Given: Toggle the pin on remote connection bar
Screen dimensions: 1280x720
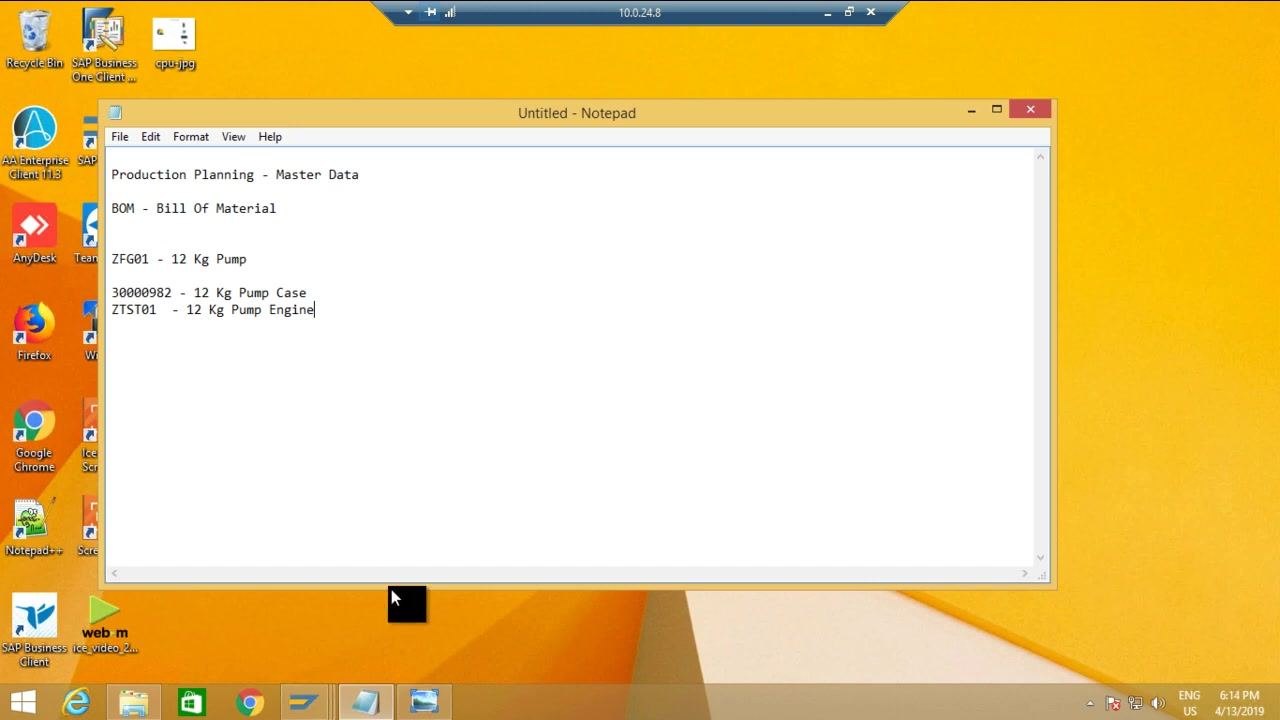Looking at the screenshot, I should tap(431, 12).
